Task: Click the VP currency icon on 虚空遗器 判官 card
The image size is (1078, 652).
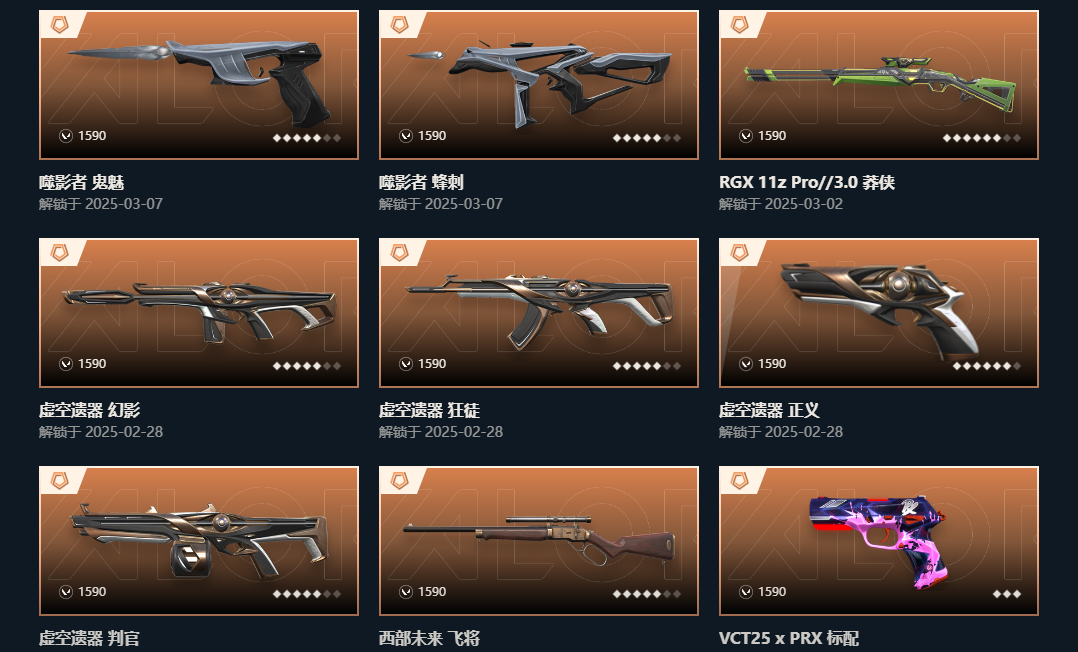Action: (66, 591)
